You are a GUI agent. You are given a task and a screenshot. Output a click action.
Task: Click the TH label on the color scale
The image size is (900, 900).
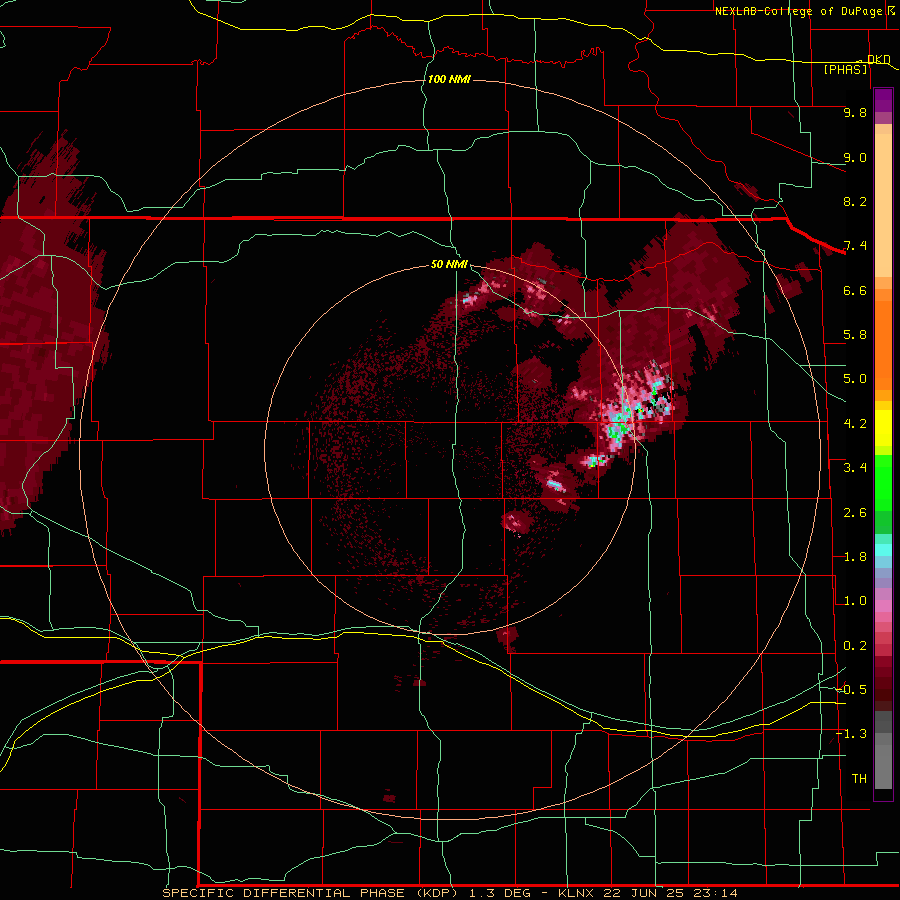tap(859, 779)
